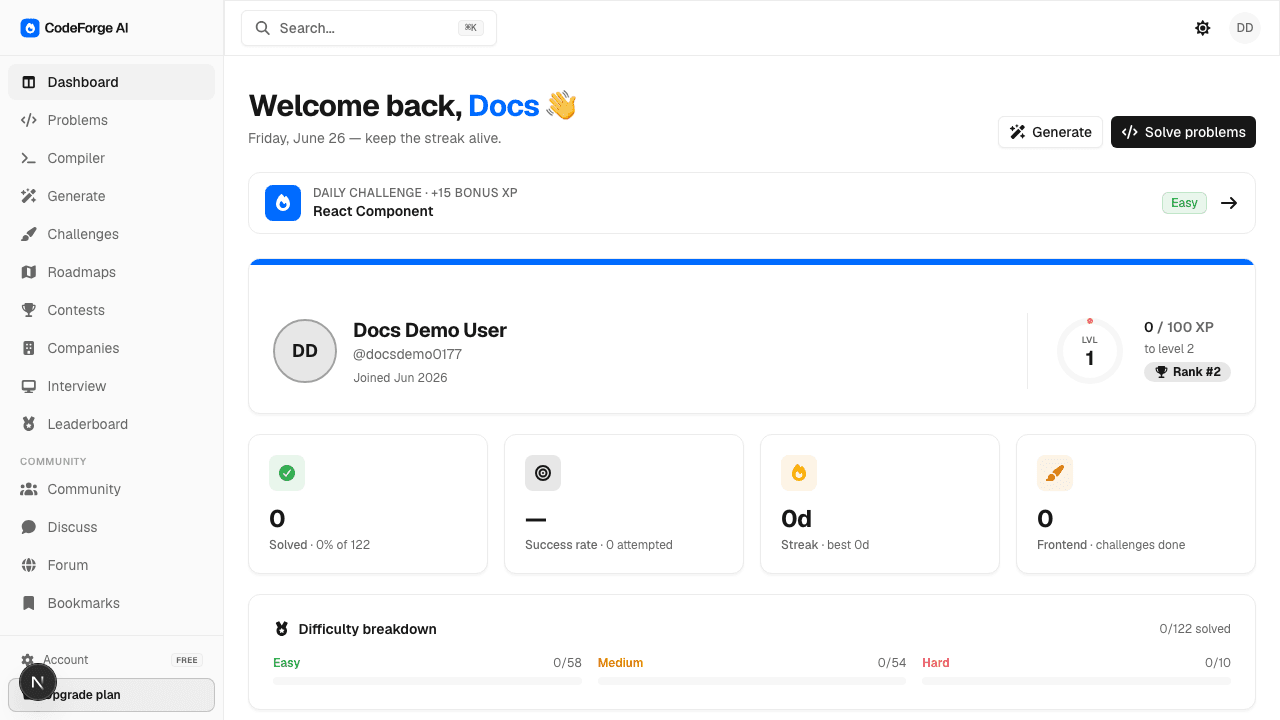Image resolution: width=1280 pixels, height=720 pixels.
Task: Click the Success rate target icon
Action: click(x=543, y=473)
